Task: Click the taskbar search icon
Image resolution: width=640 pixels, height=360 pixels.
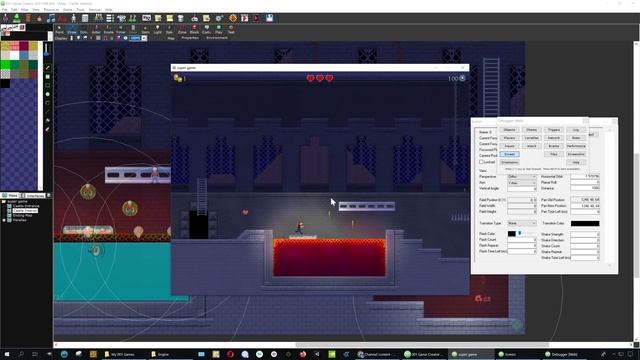Action: click(21, 354)
